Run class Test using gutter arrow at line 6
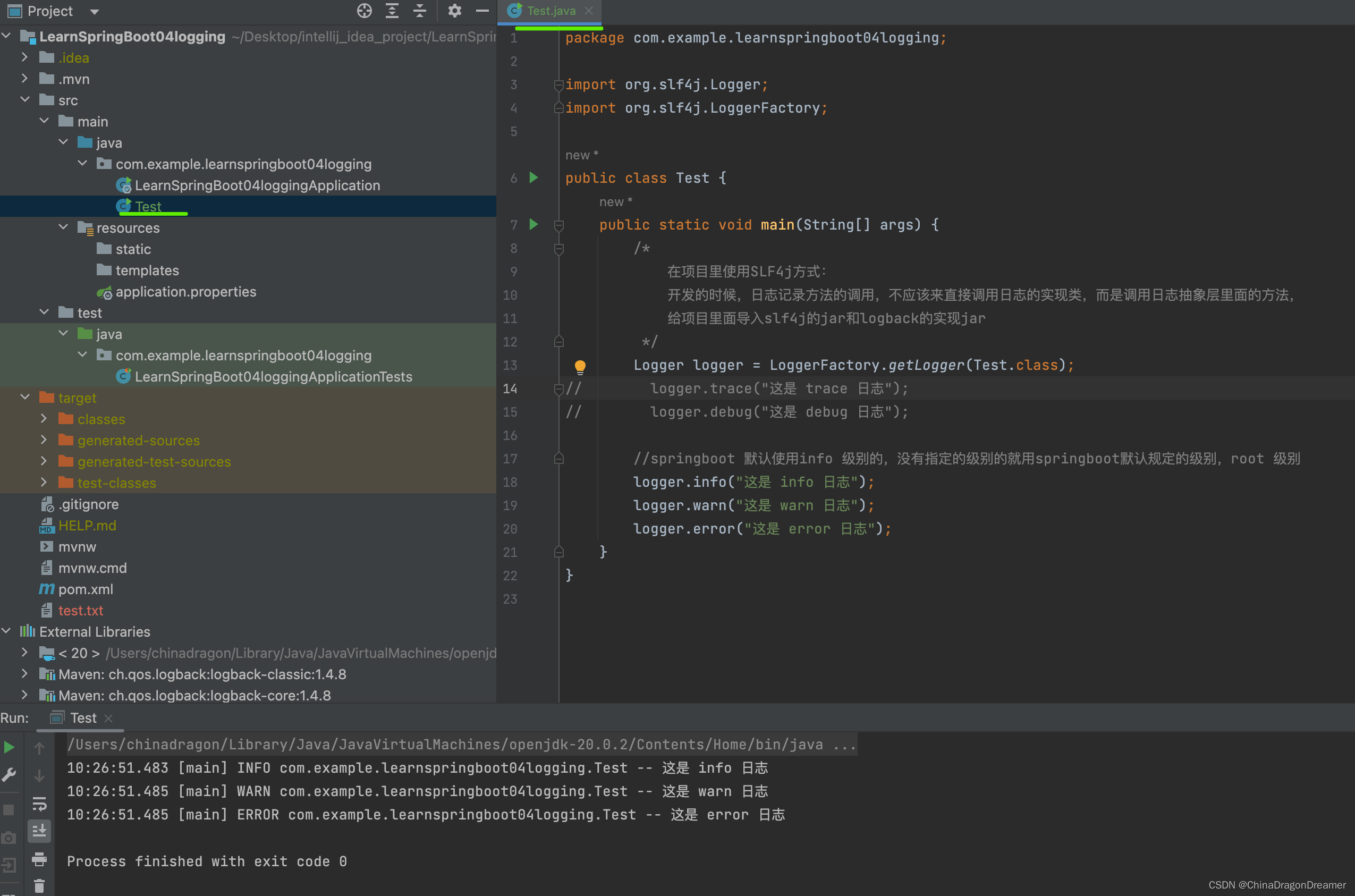This screenshot has width=1355, height=896. click(x=533, y=177)
